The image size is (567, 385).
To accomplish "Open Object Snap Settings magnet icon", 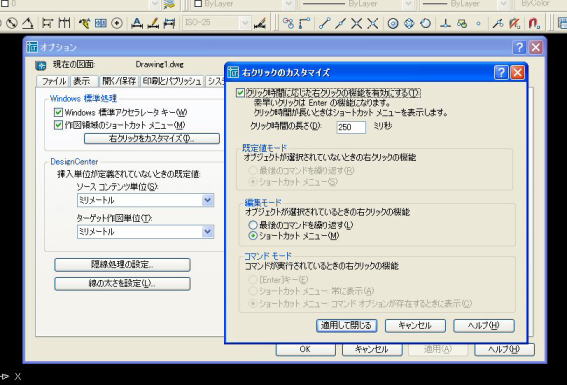I will click(x=534, y=23).
